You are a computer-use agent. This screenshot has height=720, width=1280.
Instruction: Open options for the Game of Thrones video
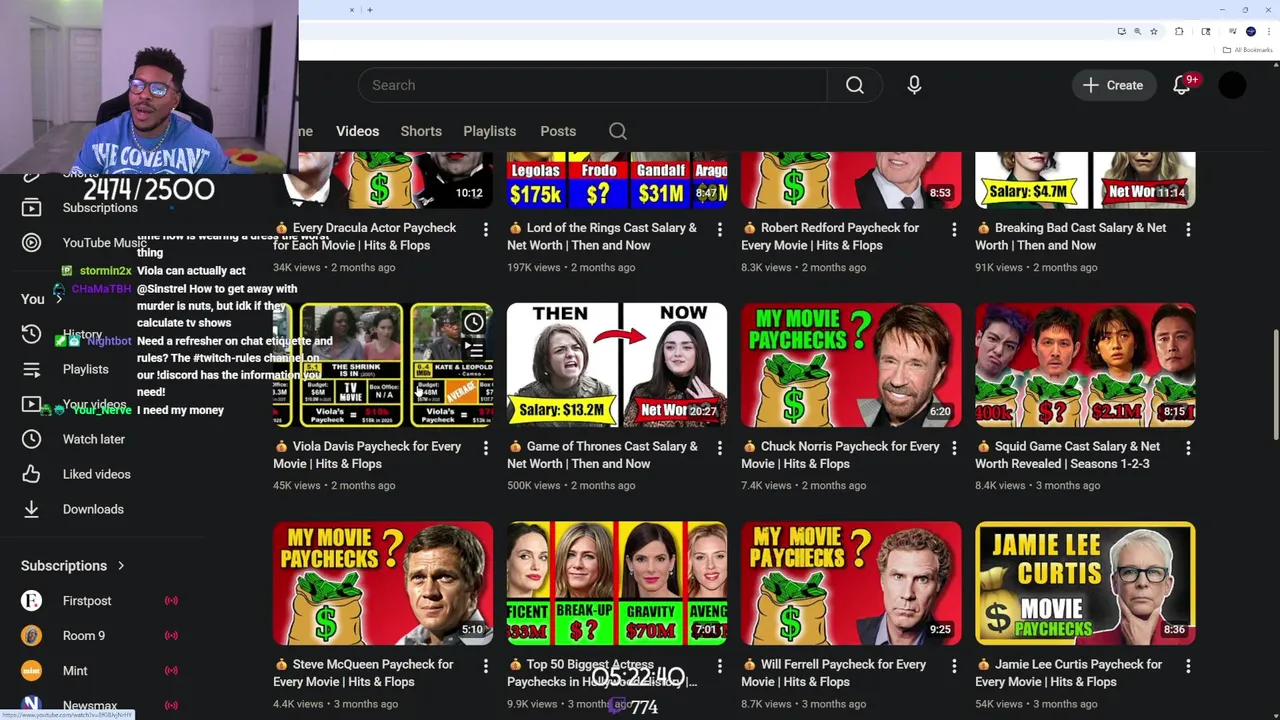(720, 448)
